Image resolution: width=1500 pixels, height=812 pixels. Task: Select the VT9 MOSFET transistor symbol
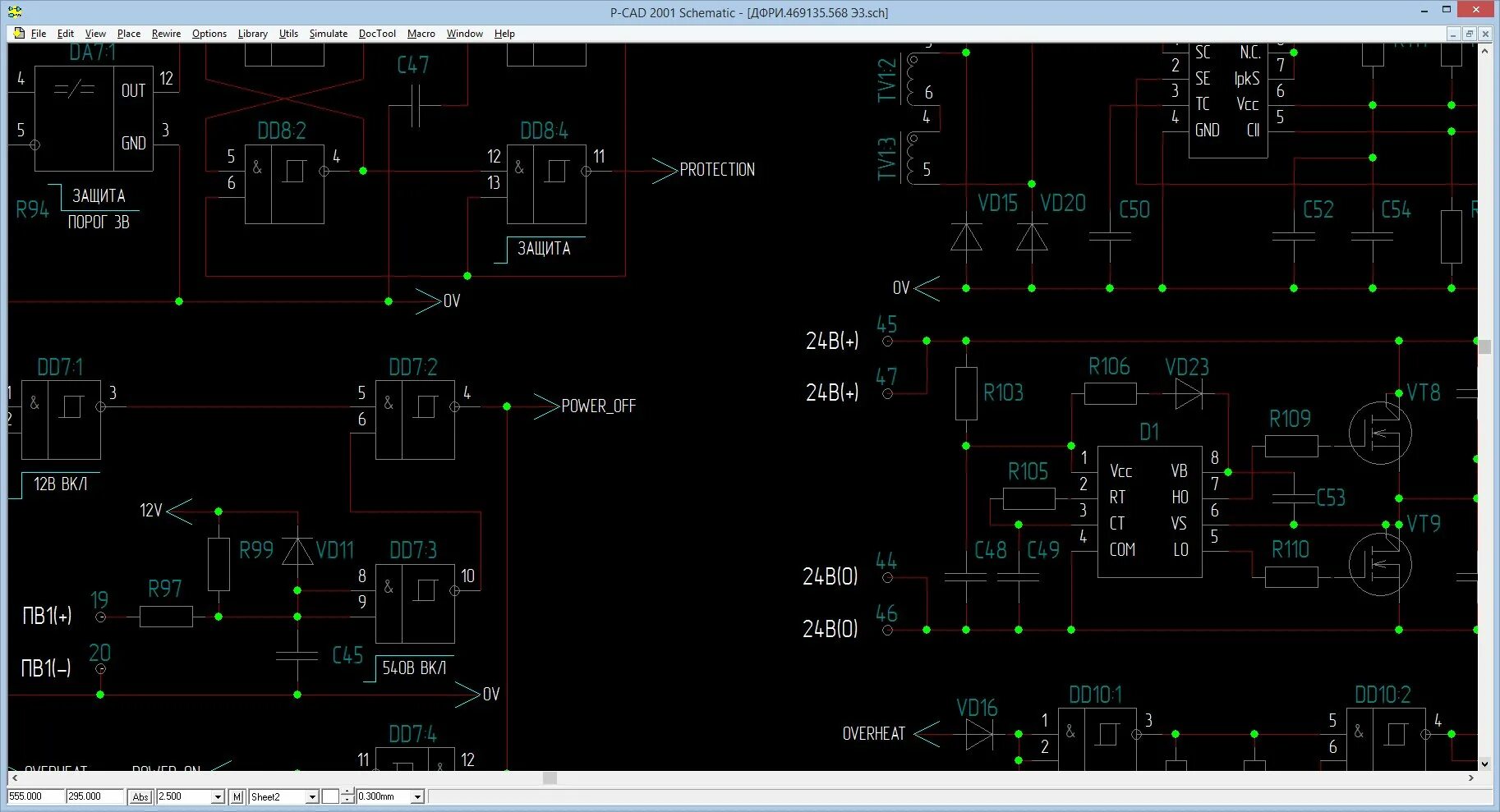[x=1380, y=564]
